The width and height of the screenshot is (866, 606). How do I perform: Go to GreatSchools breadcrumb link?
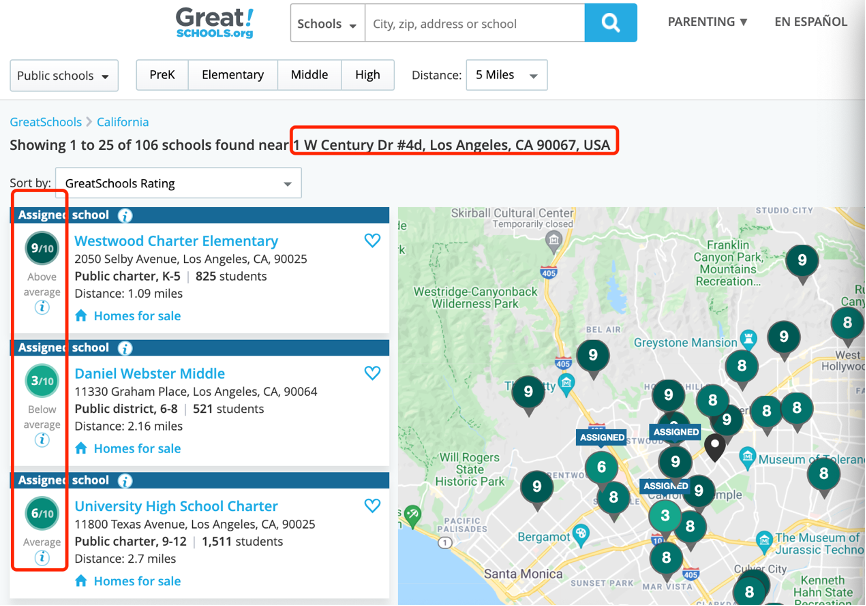[x=46, y=122]
